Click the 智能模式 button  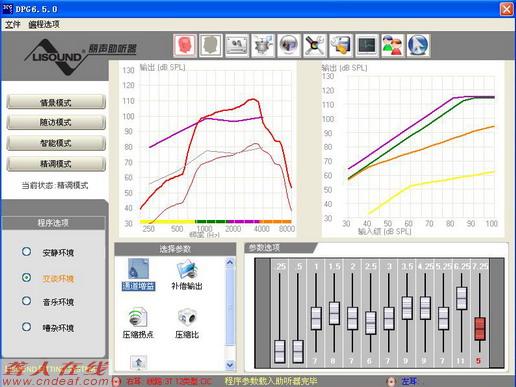[56, 143]
